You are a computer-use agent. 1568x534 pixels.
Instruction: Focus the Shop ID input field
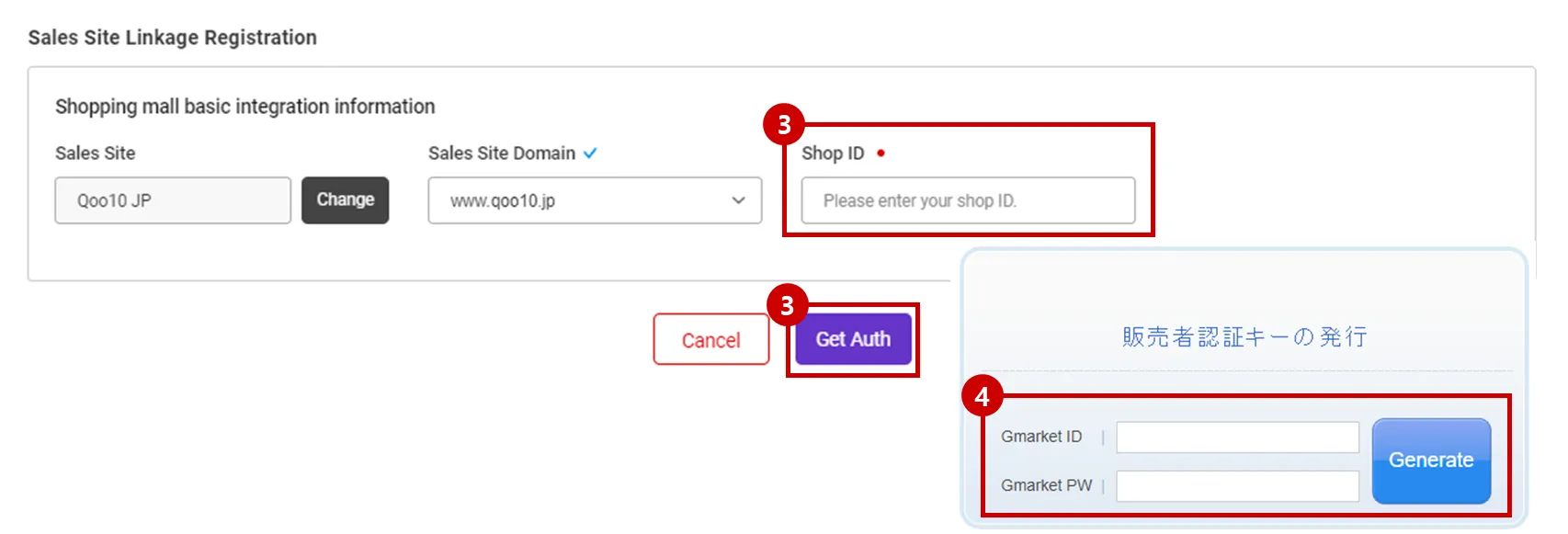point(968,200)
